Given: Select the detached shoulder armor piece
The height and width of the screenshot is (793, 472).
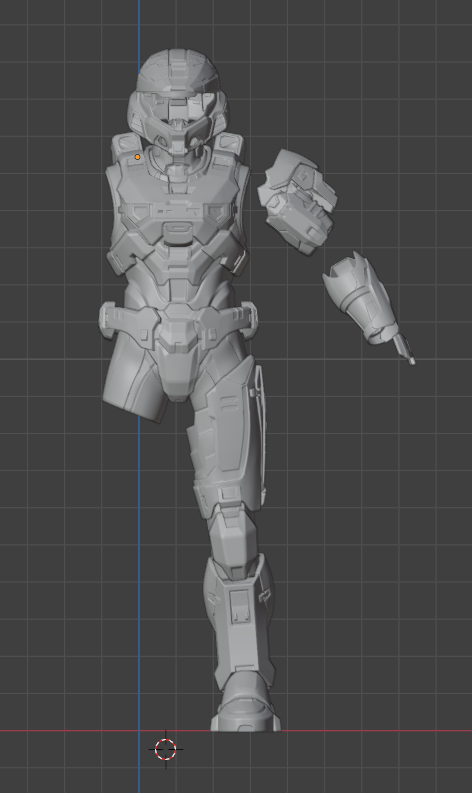Looking at the screenshot, I should (297, 202).
